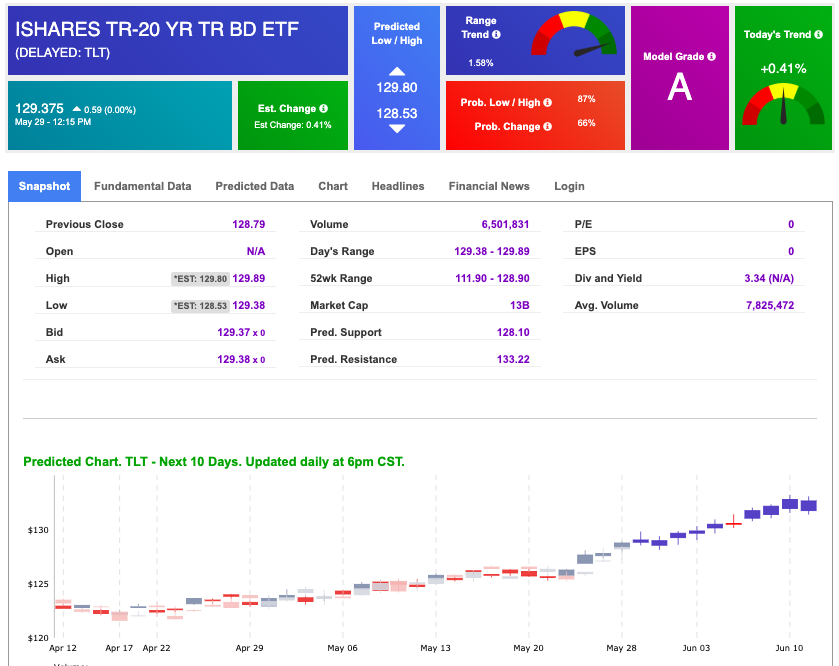The width and height of the screenshot is (839, 666).
Task: Switch to the Predicted Data tab
Action: (x=255, y=186)
